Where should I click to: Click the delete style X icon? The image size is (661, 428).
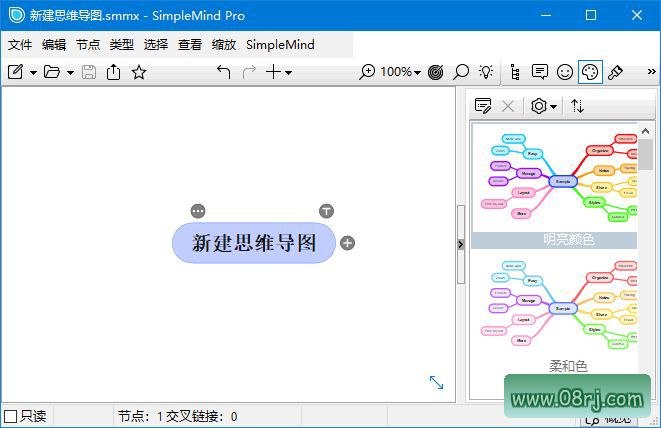tap(508, 106)
